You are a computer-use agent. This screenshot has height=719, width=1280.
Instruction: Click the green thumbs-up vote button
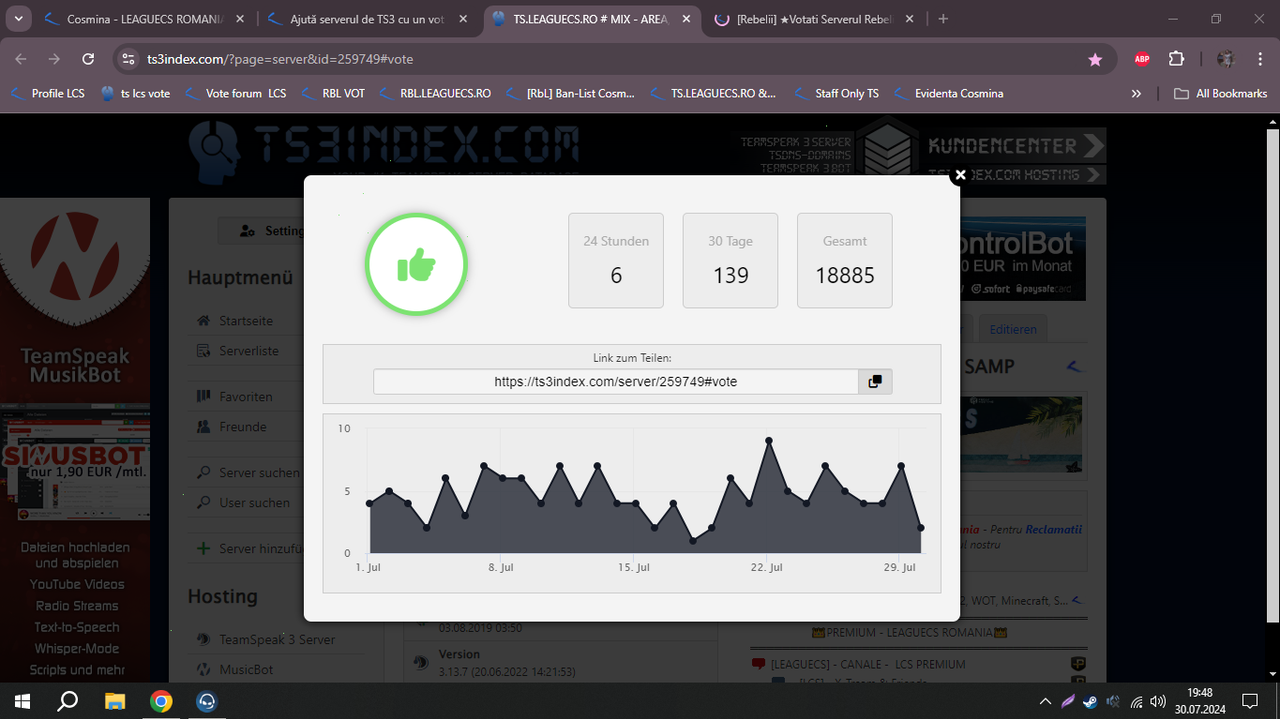[x=416, y=265]
